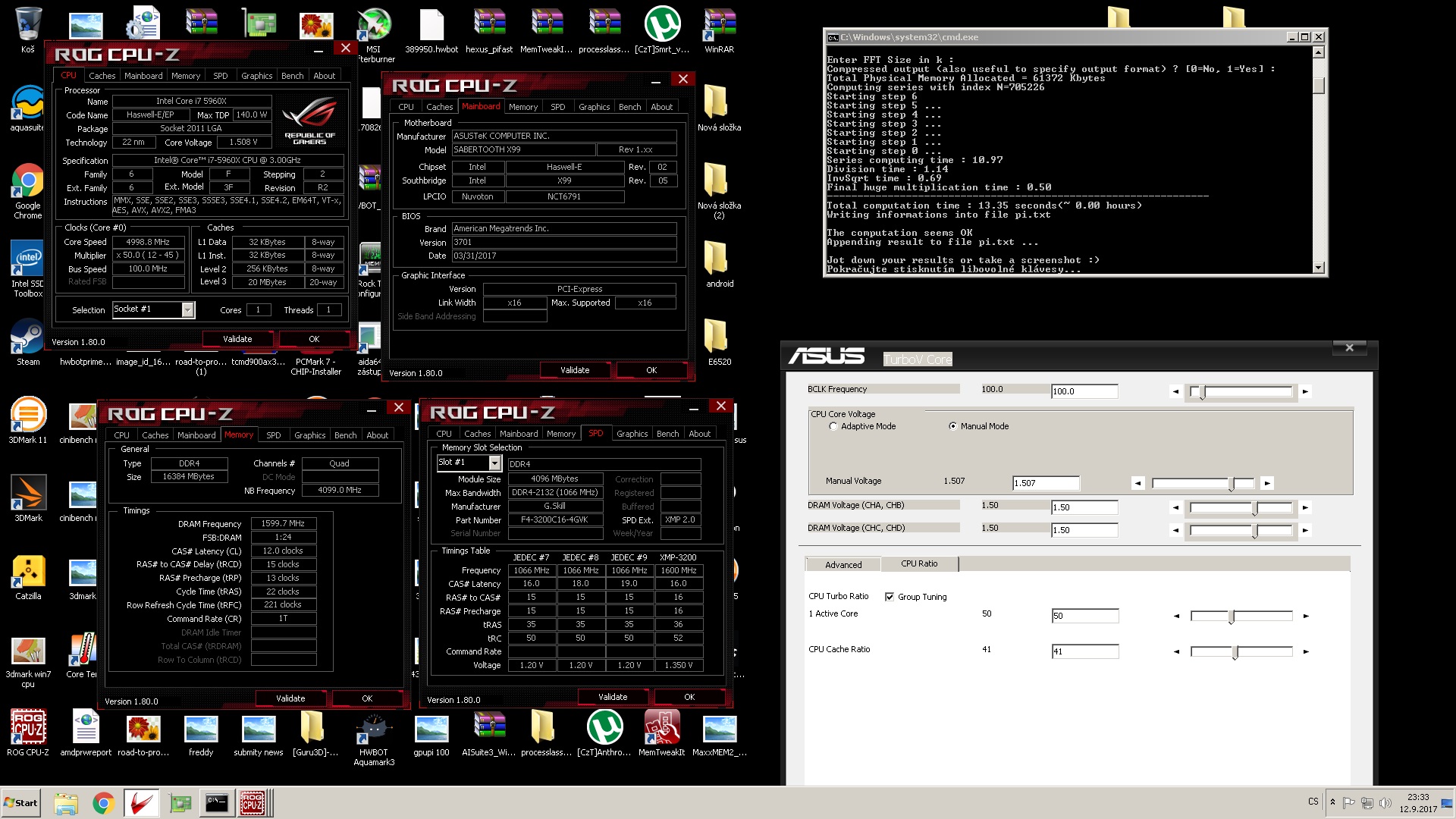The height and width of the screenshot is (819, 1456).
Task: Click OK in the Mainboard CPU-Z window
Action: point(651,370)
